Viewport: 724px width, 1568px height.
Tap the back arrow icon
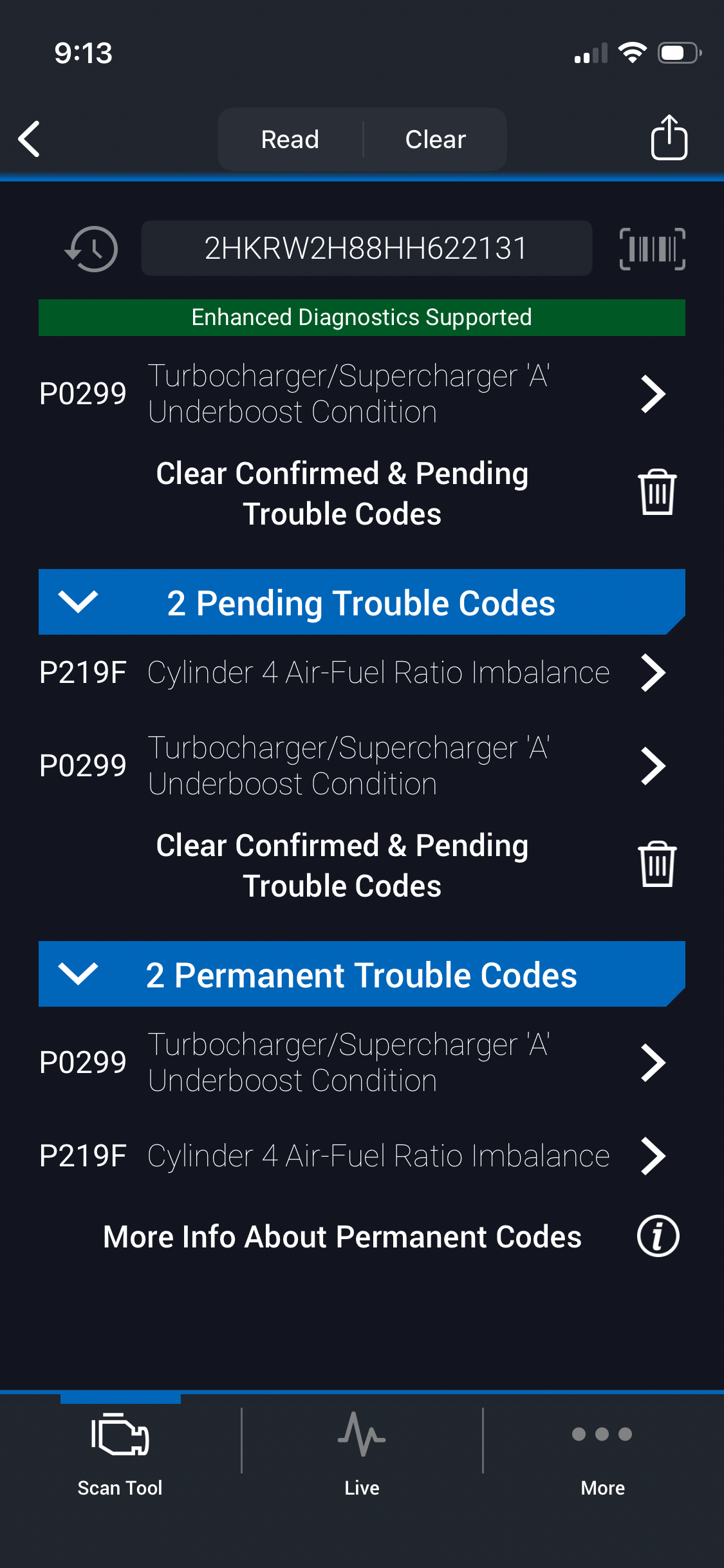tap(30, 138)
